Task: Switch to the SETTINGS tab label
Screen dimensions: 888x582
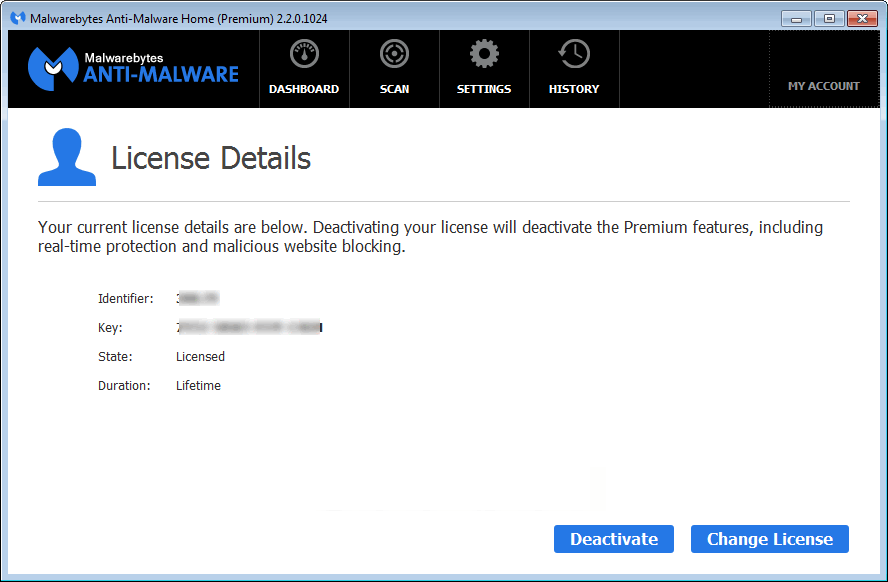Action: 484,89
